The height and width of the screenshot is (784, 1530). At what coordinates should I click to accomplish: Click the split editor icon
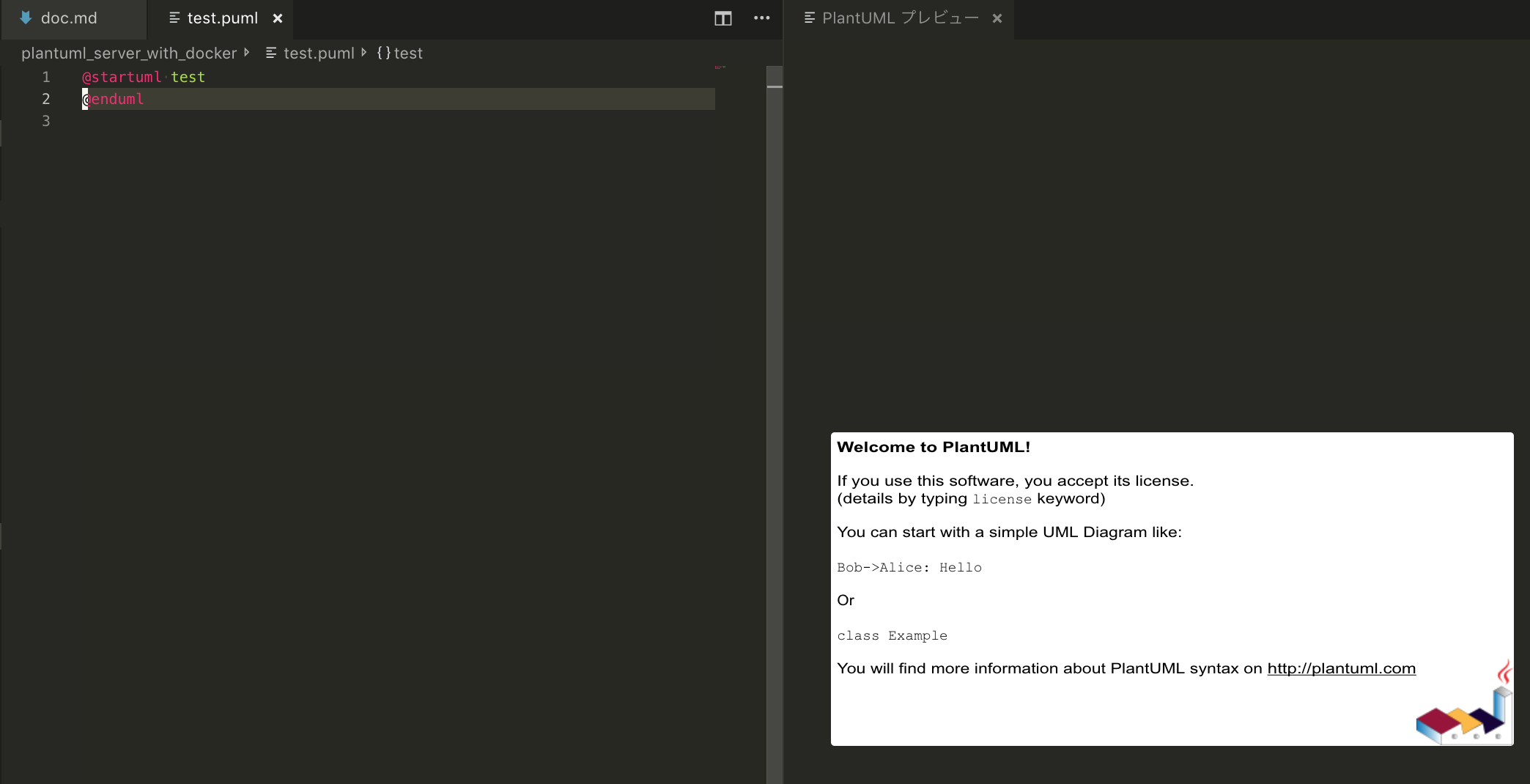722,18
